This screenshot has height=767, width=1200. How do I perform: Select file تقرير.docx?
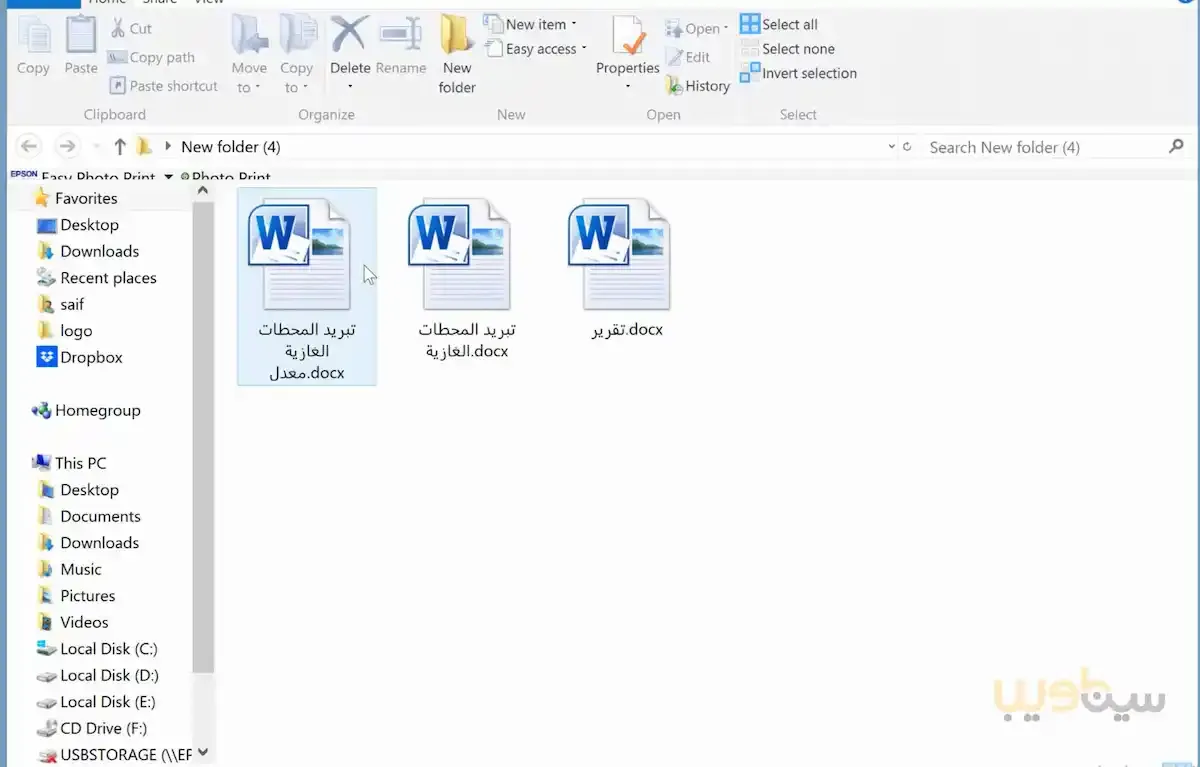(626, 268)
